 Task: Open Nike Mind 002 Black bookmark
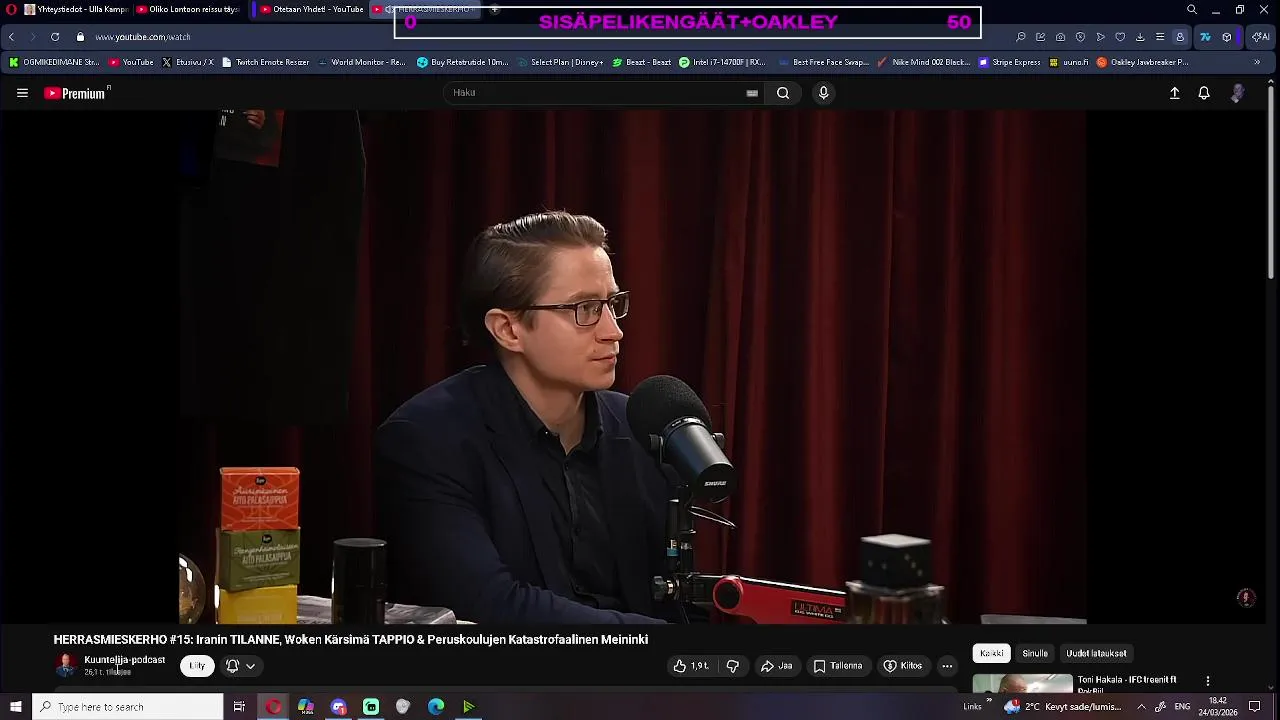point(923,62)
